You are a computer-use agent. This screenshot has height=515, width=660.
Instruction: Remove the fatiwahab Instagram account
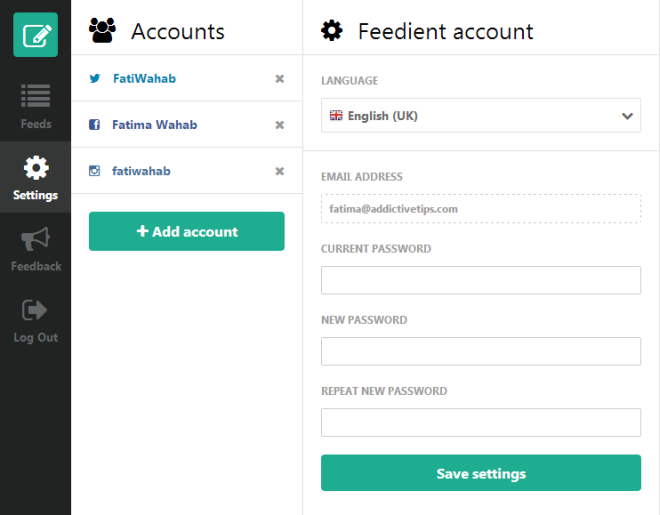point(279,171)
